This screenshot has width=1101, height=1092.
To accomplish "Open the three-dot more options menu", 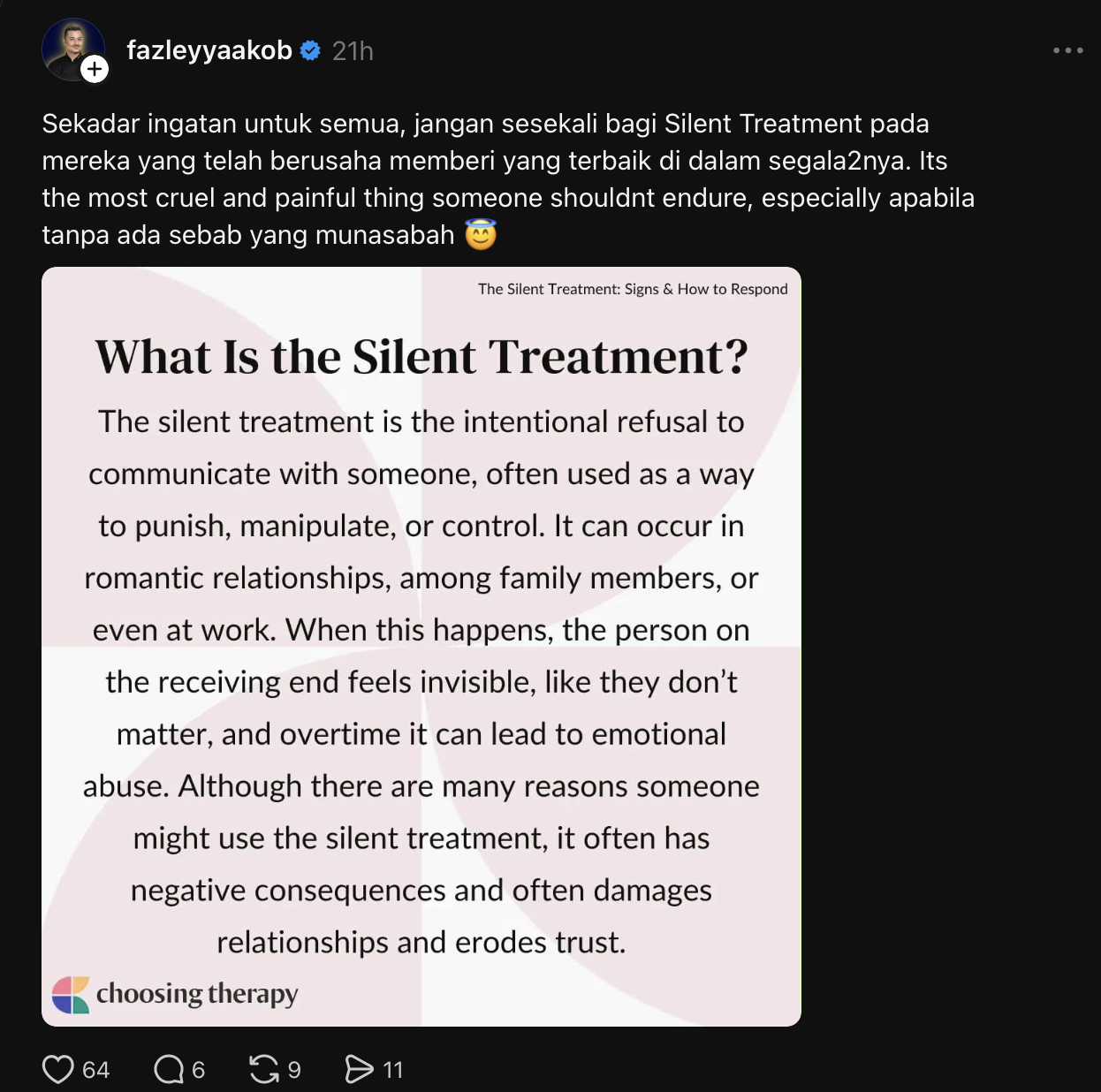I will (1067, 50).
